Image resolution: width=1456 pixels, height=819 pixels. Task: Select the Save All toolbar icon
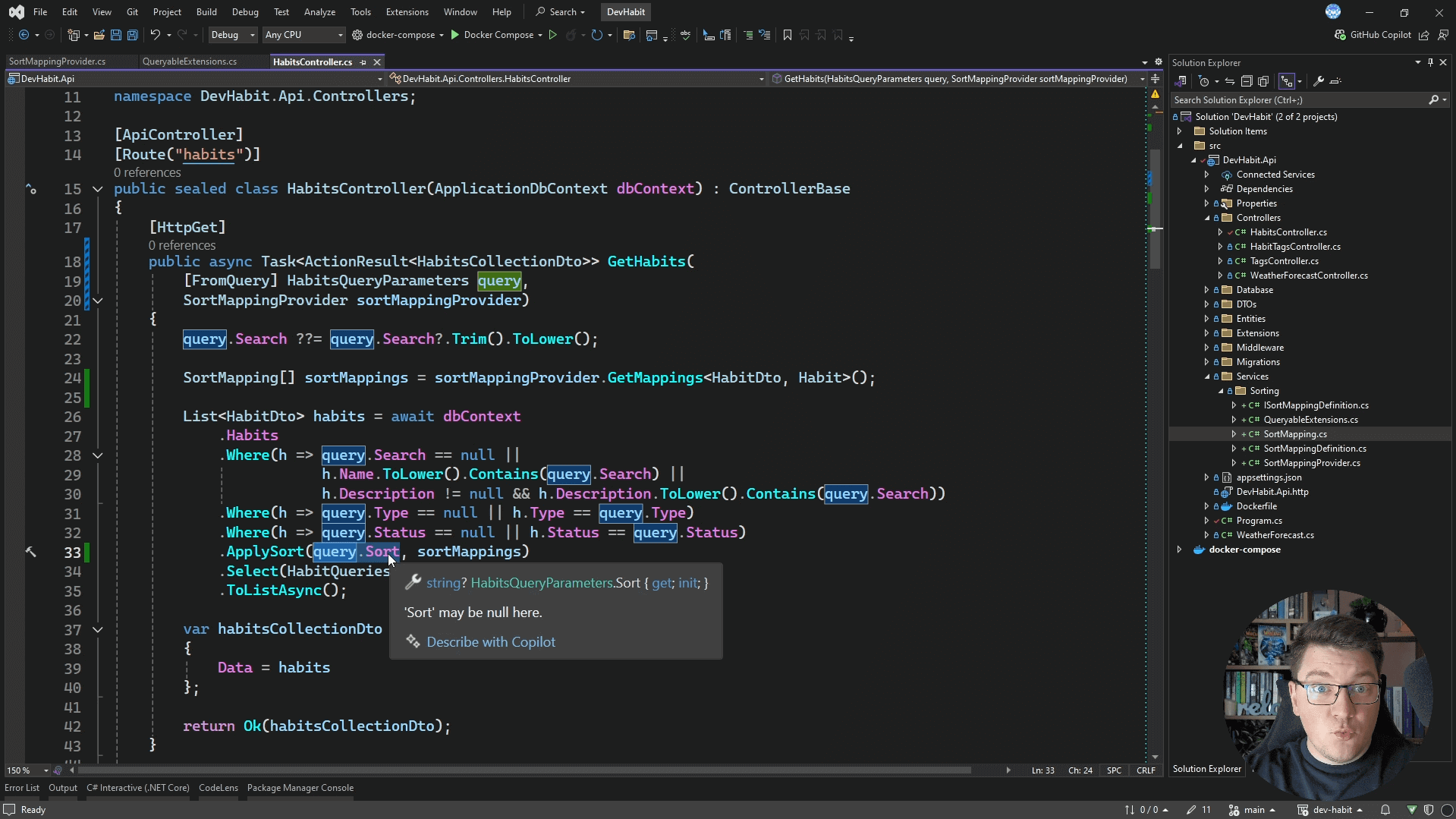point(133,35)
